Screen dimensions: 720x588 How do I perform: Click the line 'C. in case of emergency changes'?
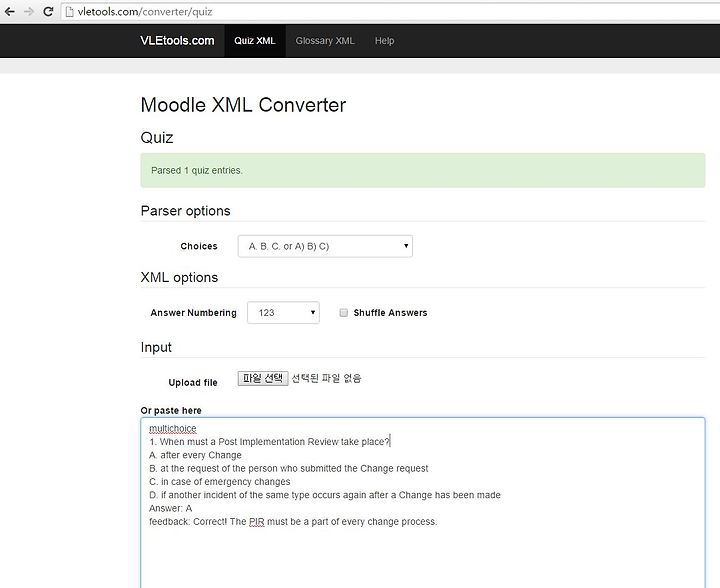(x=219, y=482)
